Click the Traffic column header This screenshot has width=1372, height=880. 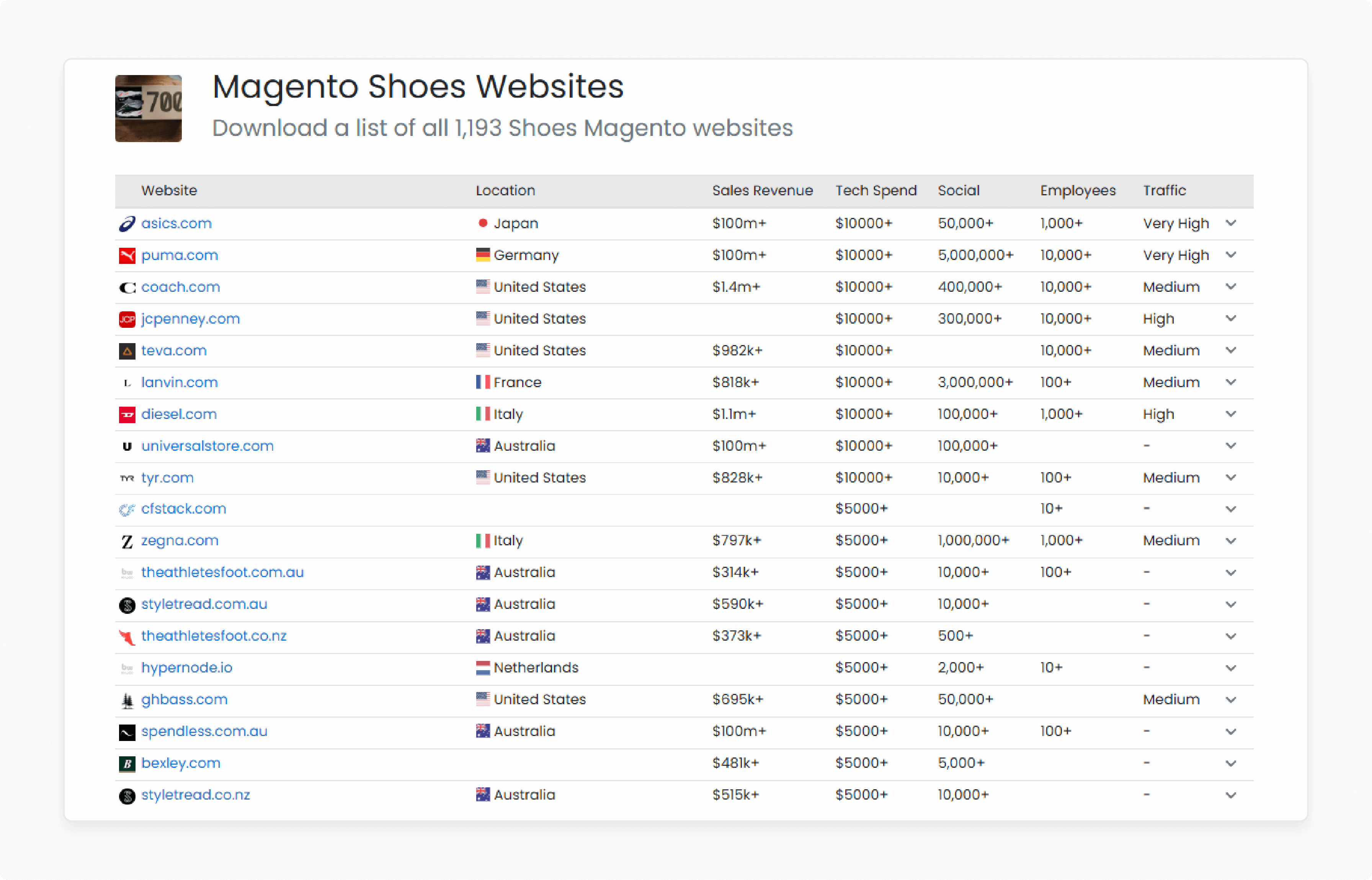point(1164,190)
